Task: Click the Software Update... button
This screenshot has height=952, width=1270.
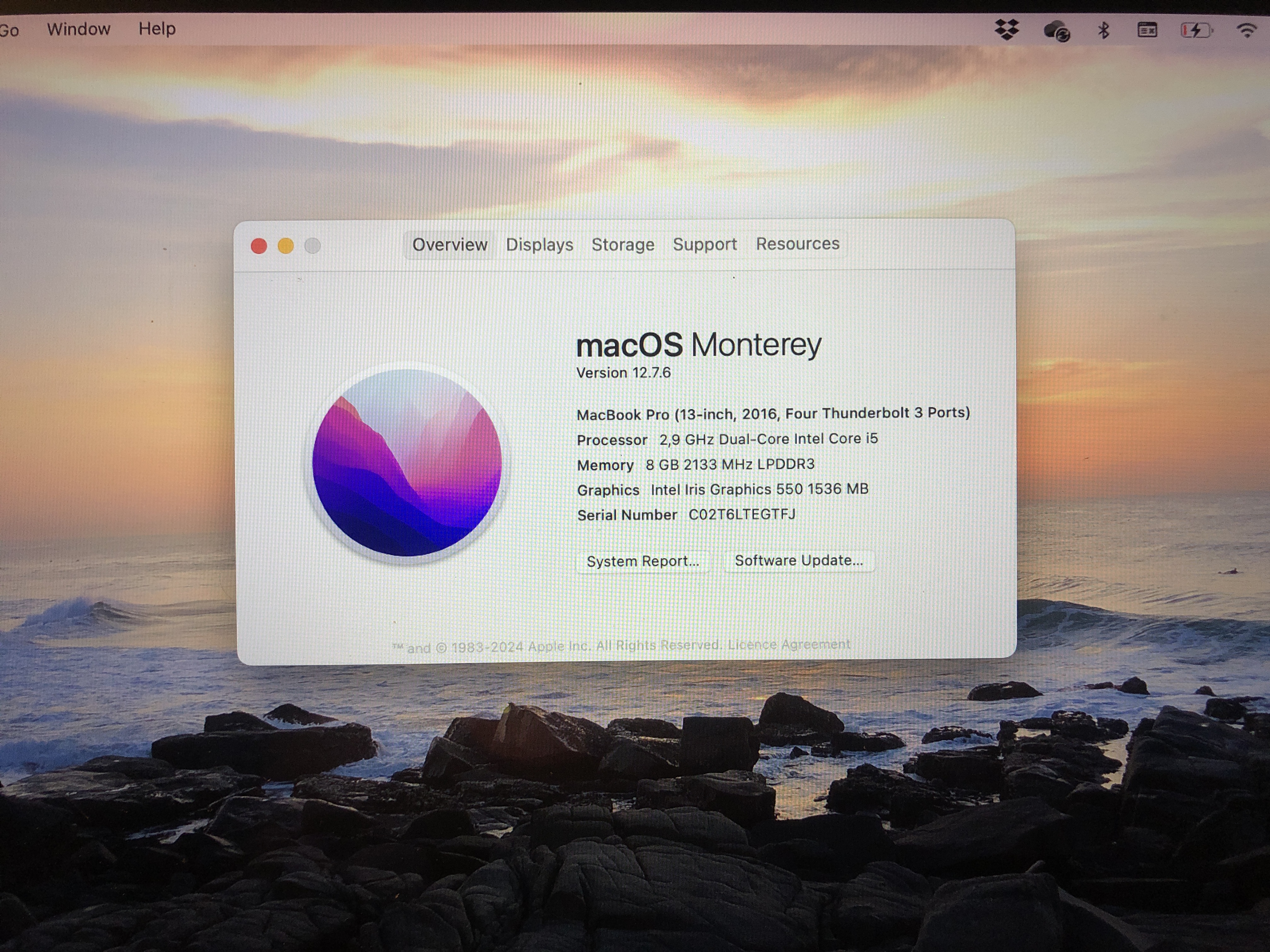Action: 798,561
